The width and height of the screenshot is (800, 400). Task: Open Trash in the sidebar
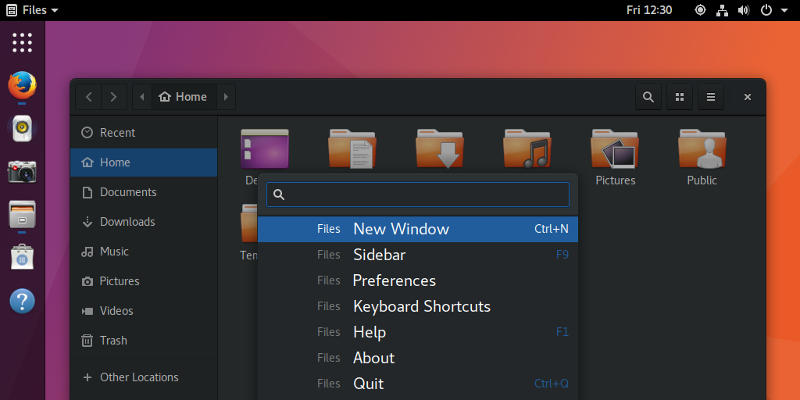[x=144, y=340]
